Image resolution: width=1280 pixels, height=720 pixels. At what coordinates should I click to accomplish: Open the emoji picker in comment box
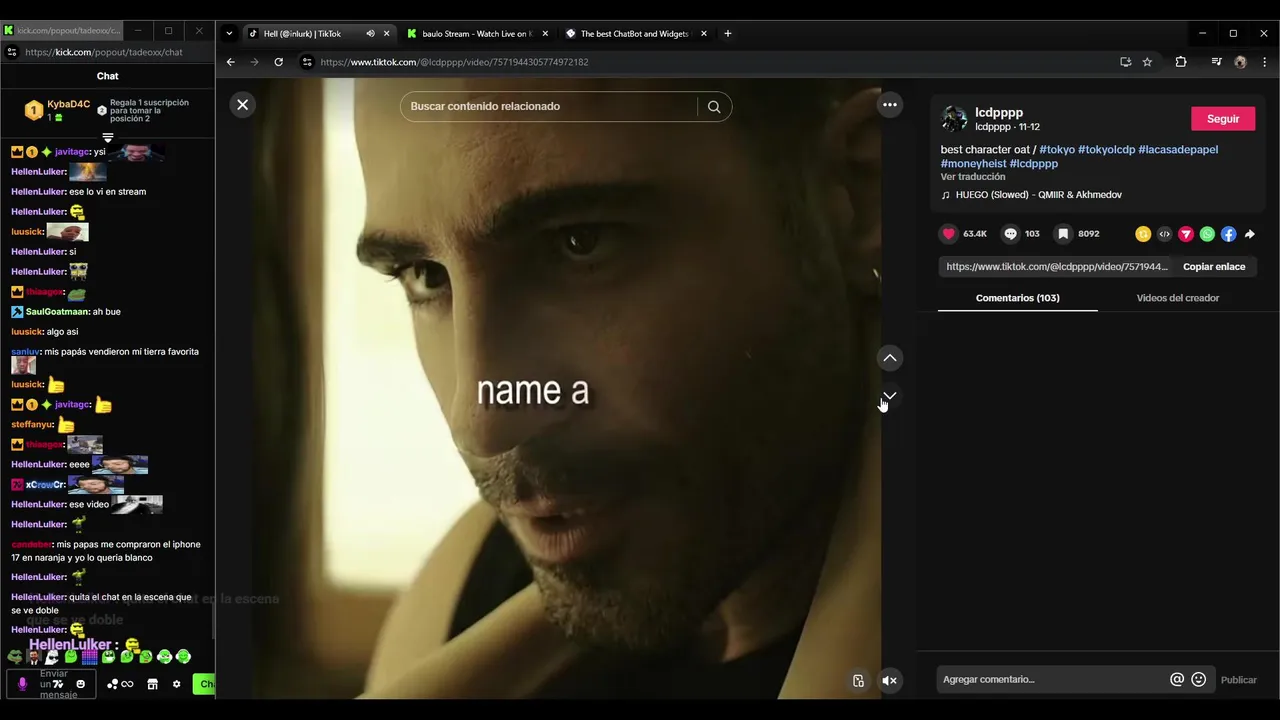[x=1199, y=680]
